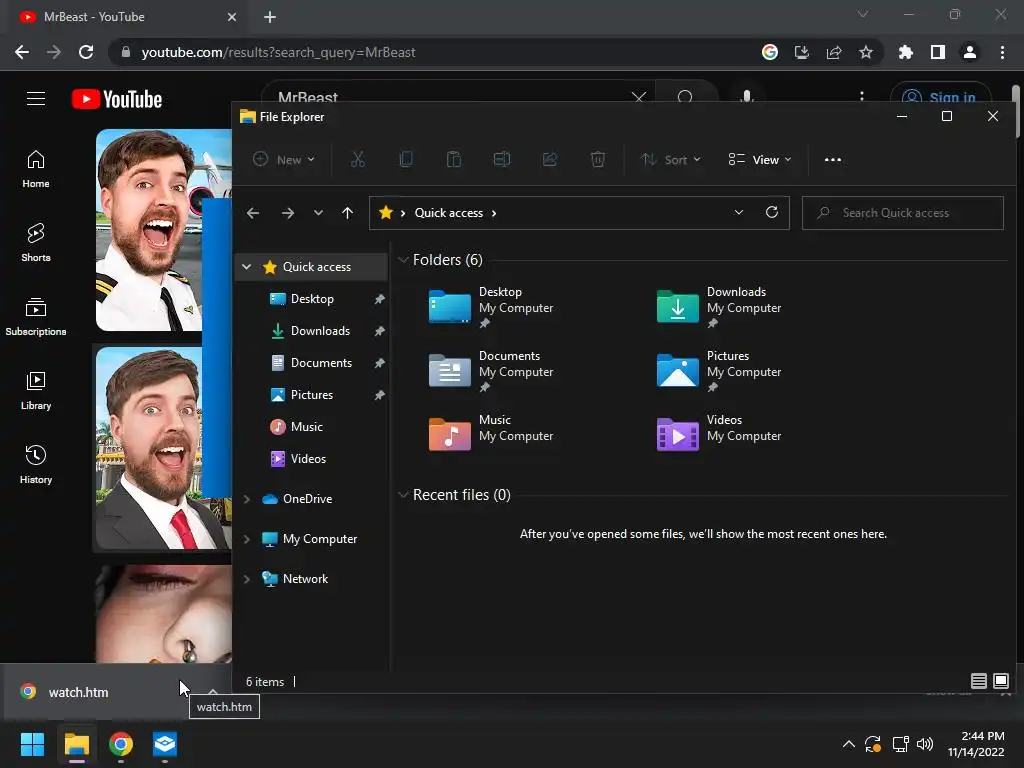
Task: Open the MrBeast pilot video thumbnail
Action: [163, 230]
